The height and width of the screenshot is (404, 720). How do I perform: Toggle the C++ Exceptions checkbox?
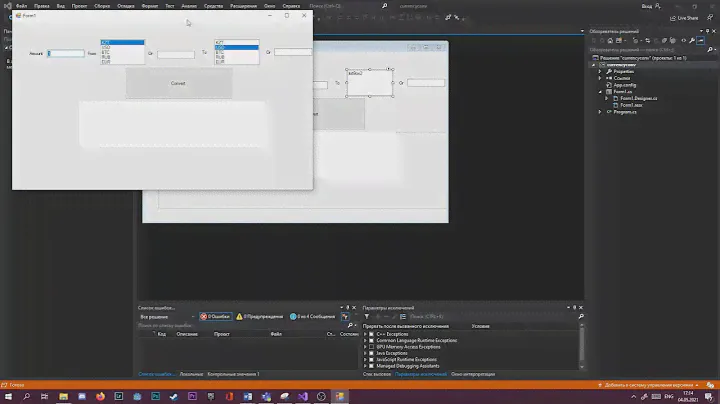coord(372,333)
